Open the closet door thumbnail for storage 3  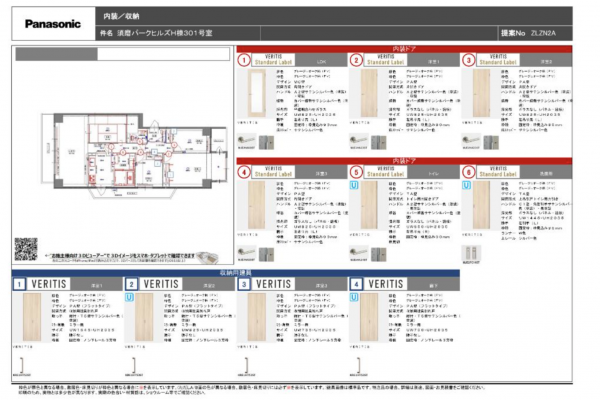click(x=257, y=317)
